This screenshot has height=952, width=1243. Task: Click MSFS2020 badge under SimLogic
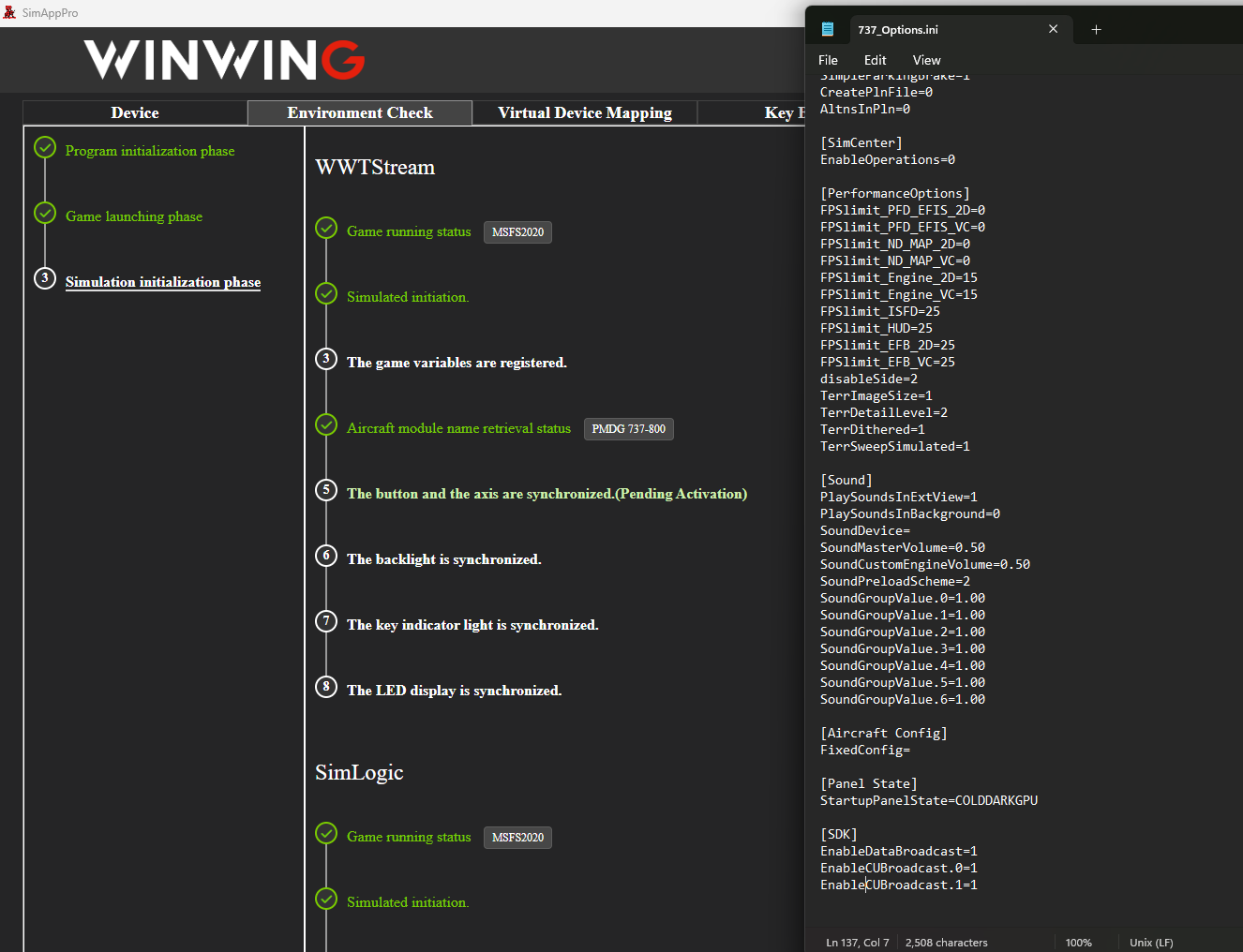[517, 838]
